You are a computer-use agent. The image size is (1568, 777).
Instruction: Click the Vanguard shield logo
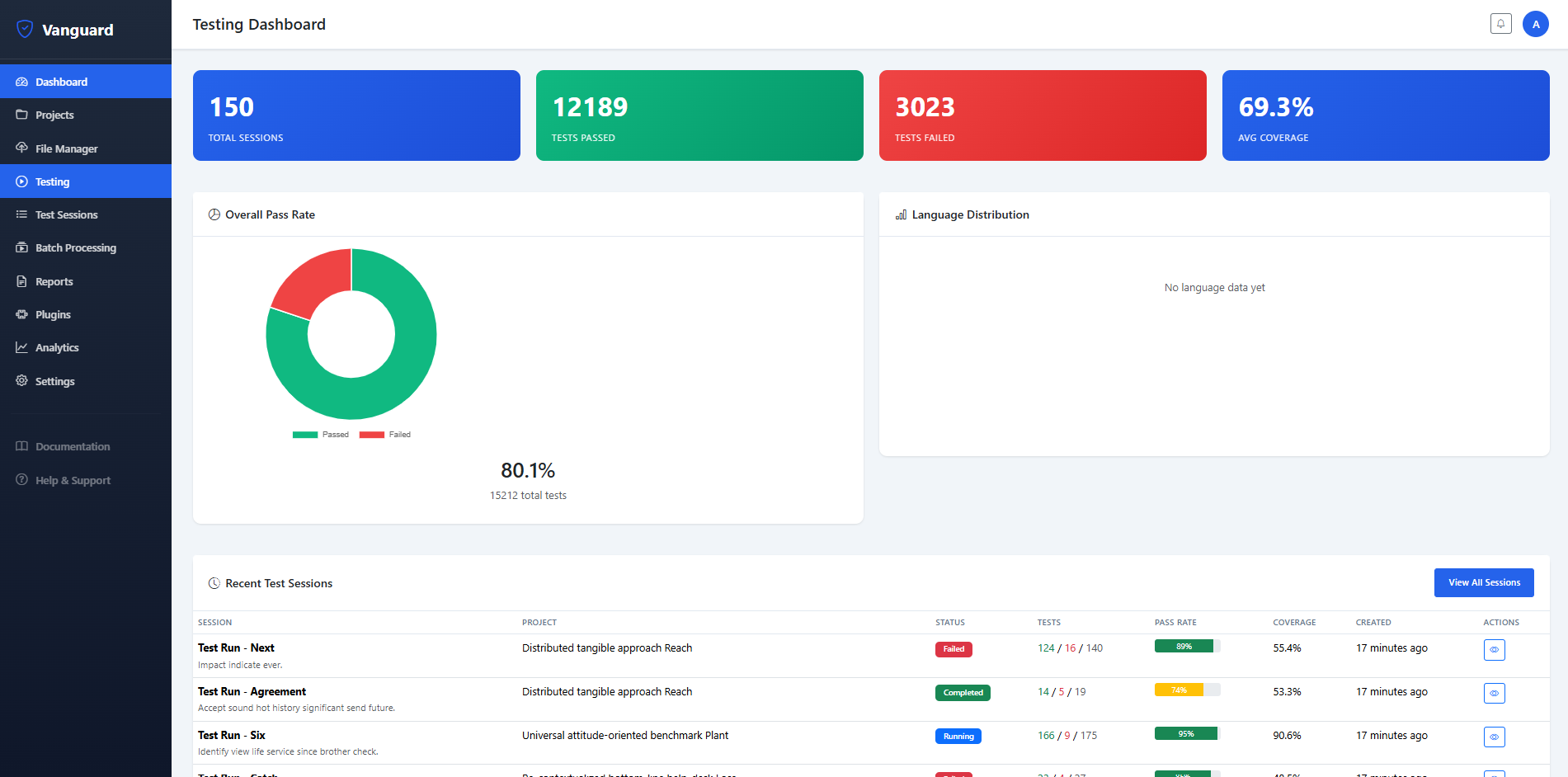25,30
